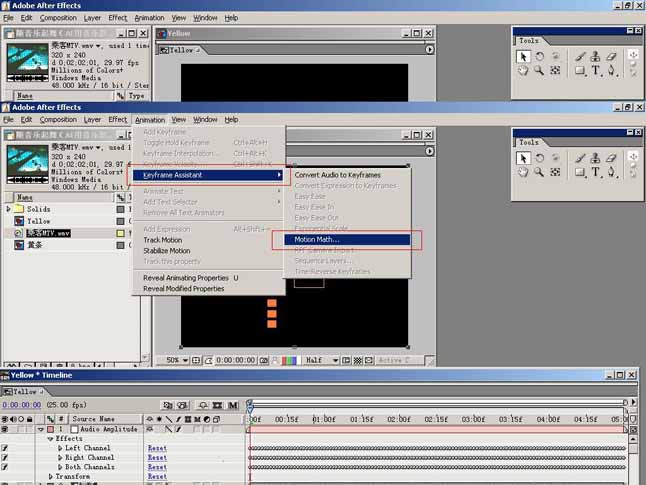This screenshot has width=646, height=485.
Task: Switch to Yellow tab in Timeline window
Action: (x=23, y=391)
